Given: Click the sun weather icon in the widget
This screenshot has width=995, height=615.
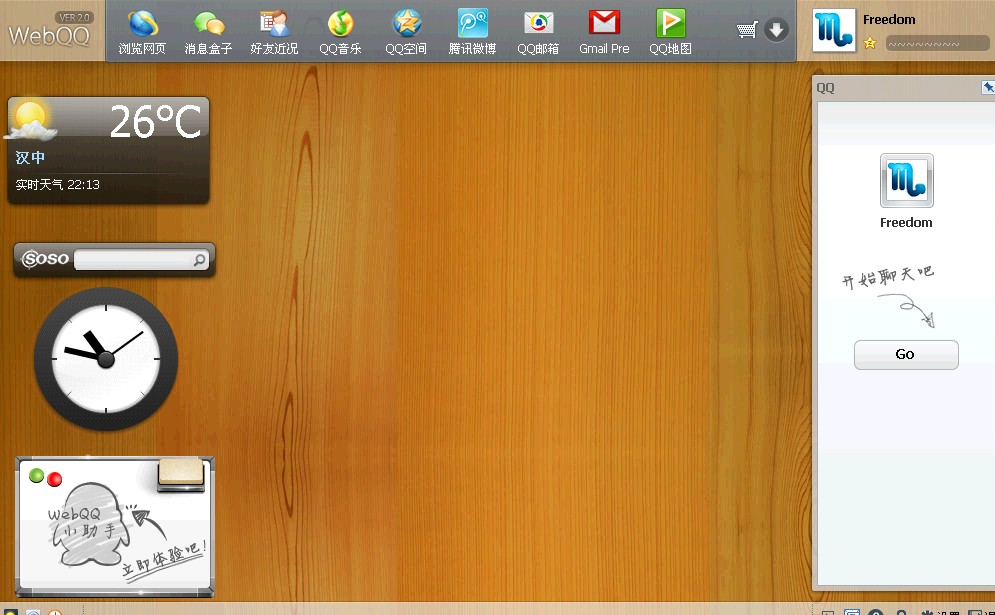Looking at the screenshot, I should coord(31,119).
